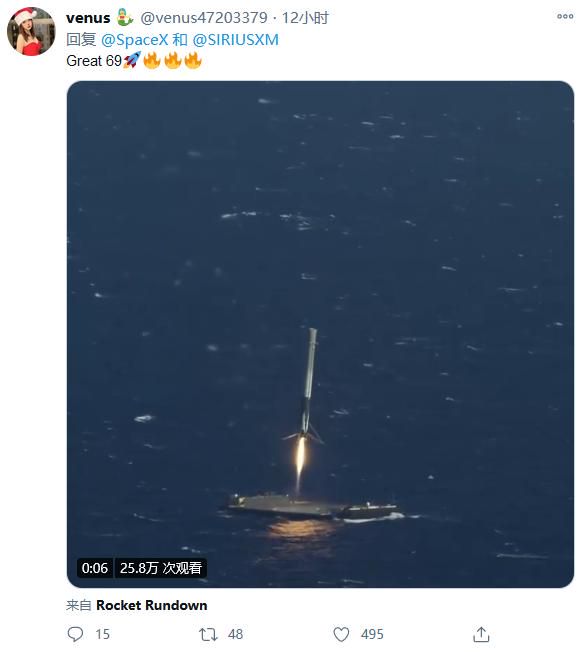Play the rocket landing video

click(320, 334)
